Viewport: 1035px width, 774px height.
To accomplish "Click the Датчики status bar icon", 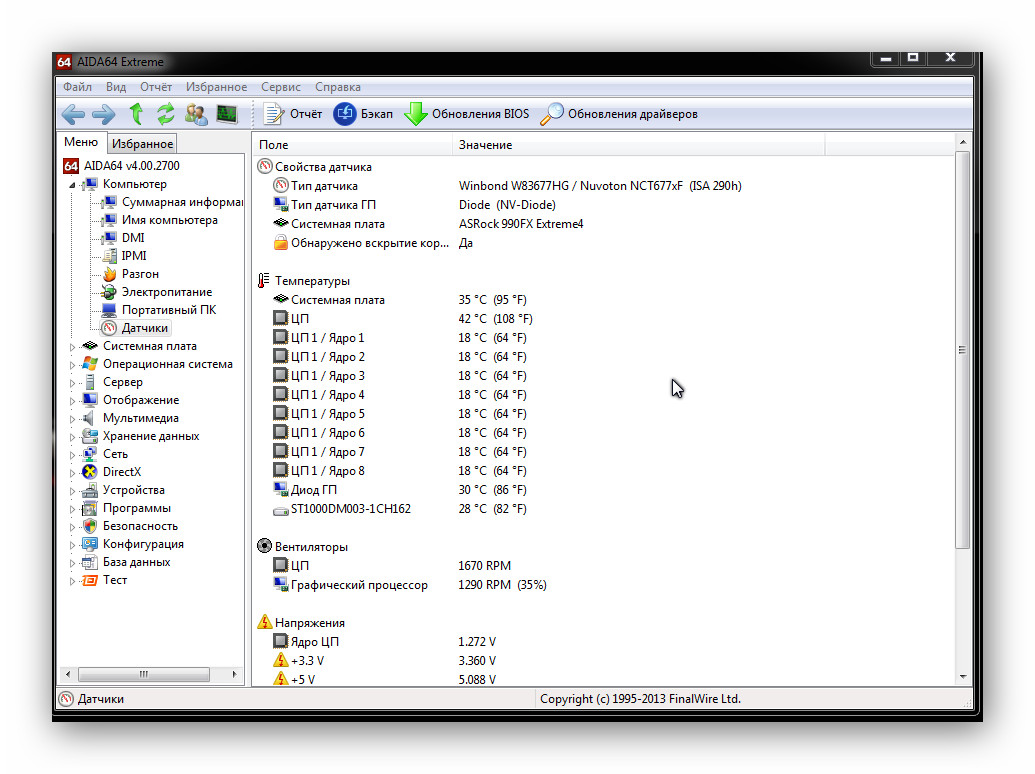I will pos(66,699).
